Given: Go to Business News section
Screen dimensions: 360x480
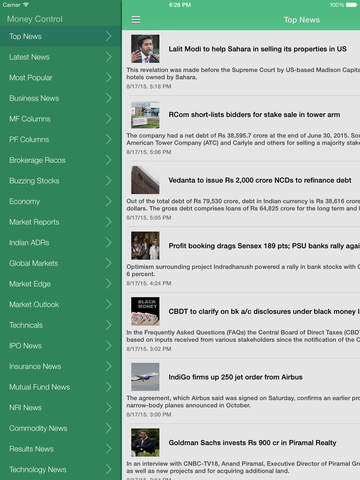Looking at the screenshot, I should (61, 98).
